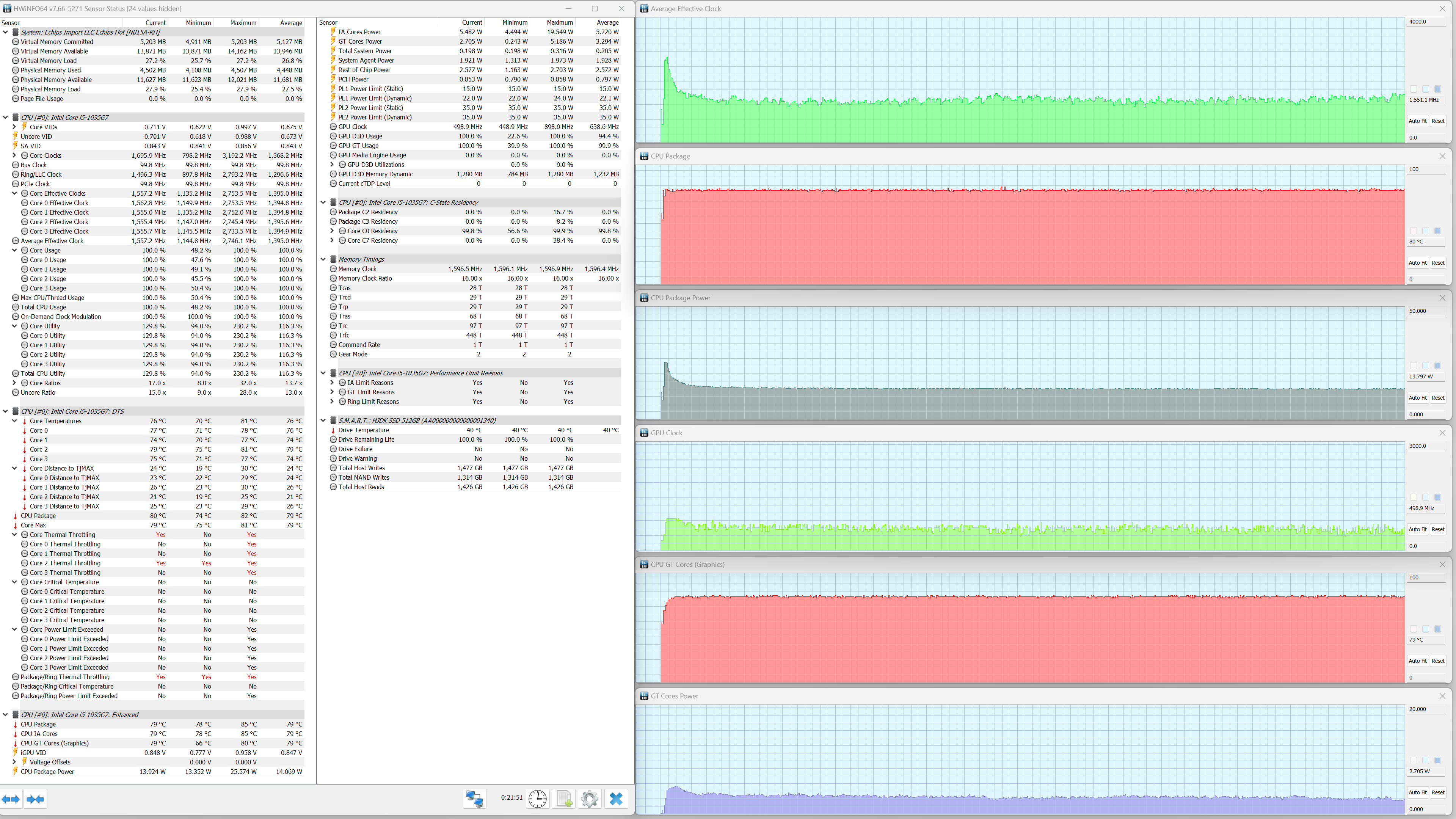The image size is (1456, 819).
Task: Edit the 4000.0 maximum value field
Action: click(1426, 22)
